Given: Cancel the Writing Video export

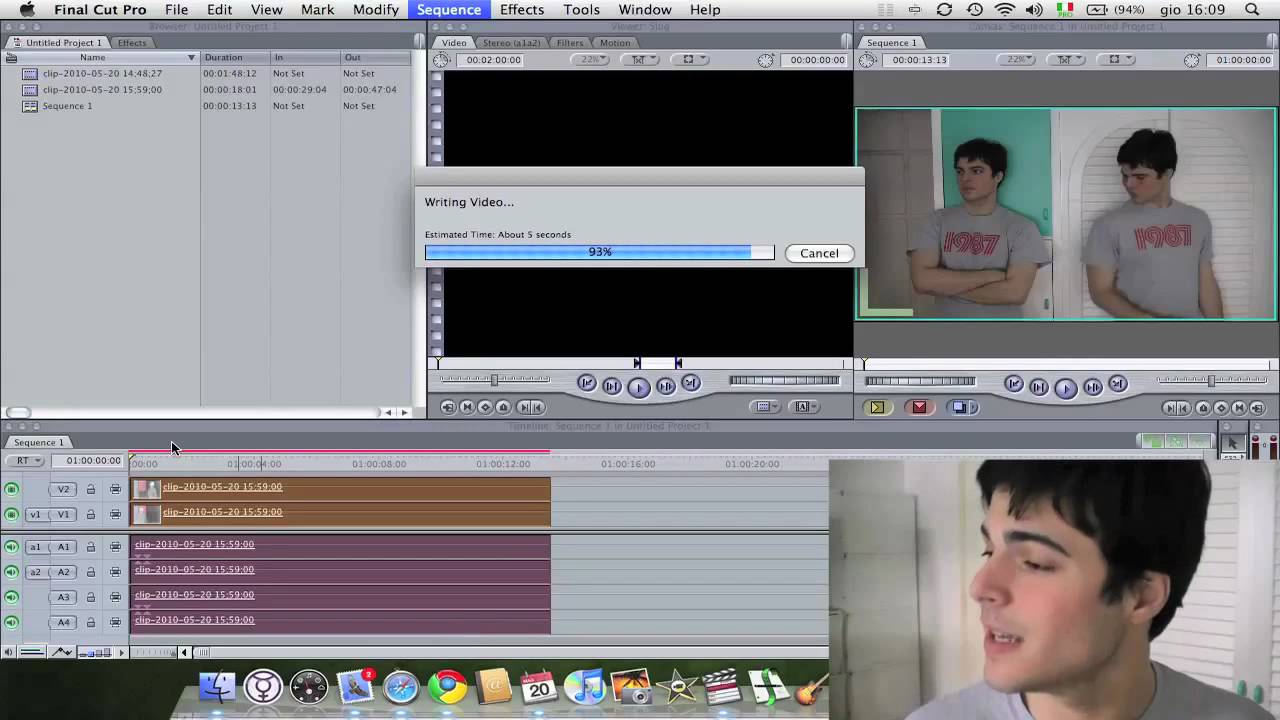Looking at the screenshot, I should point(819,253).
